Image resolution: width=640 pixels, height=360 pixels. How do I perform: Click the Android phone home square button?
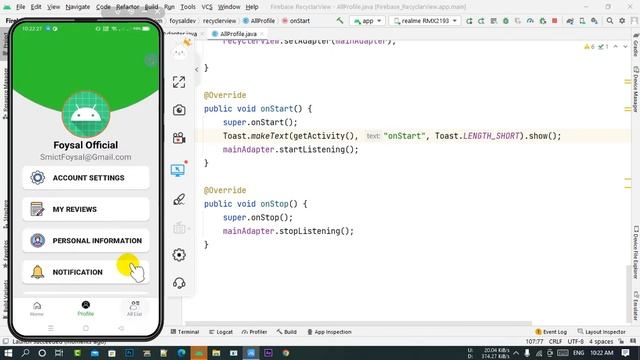pyautogui.click(x=86, y=328)
